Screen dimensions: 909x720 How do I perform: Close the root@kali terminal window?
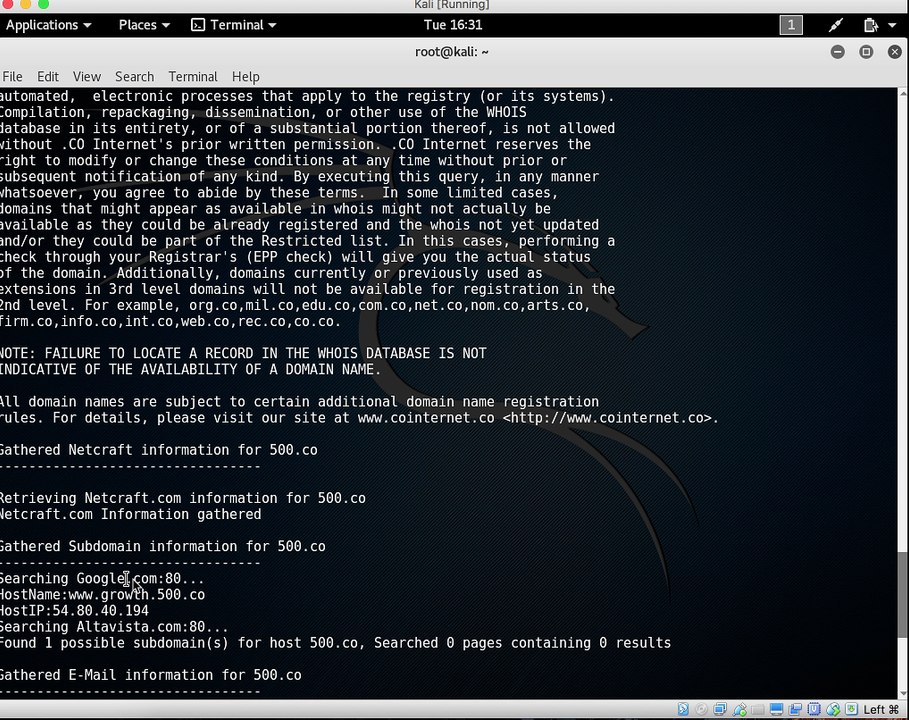click(x=895, y=52)
